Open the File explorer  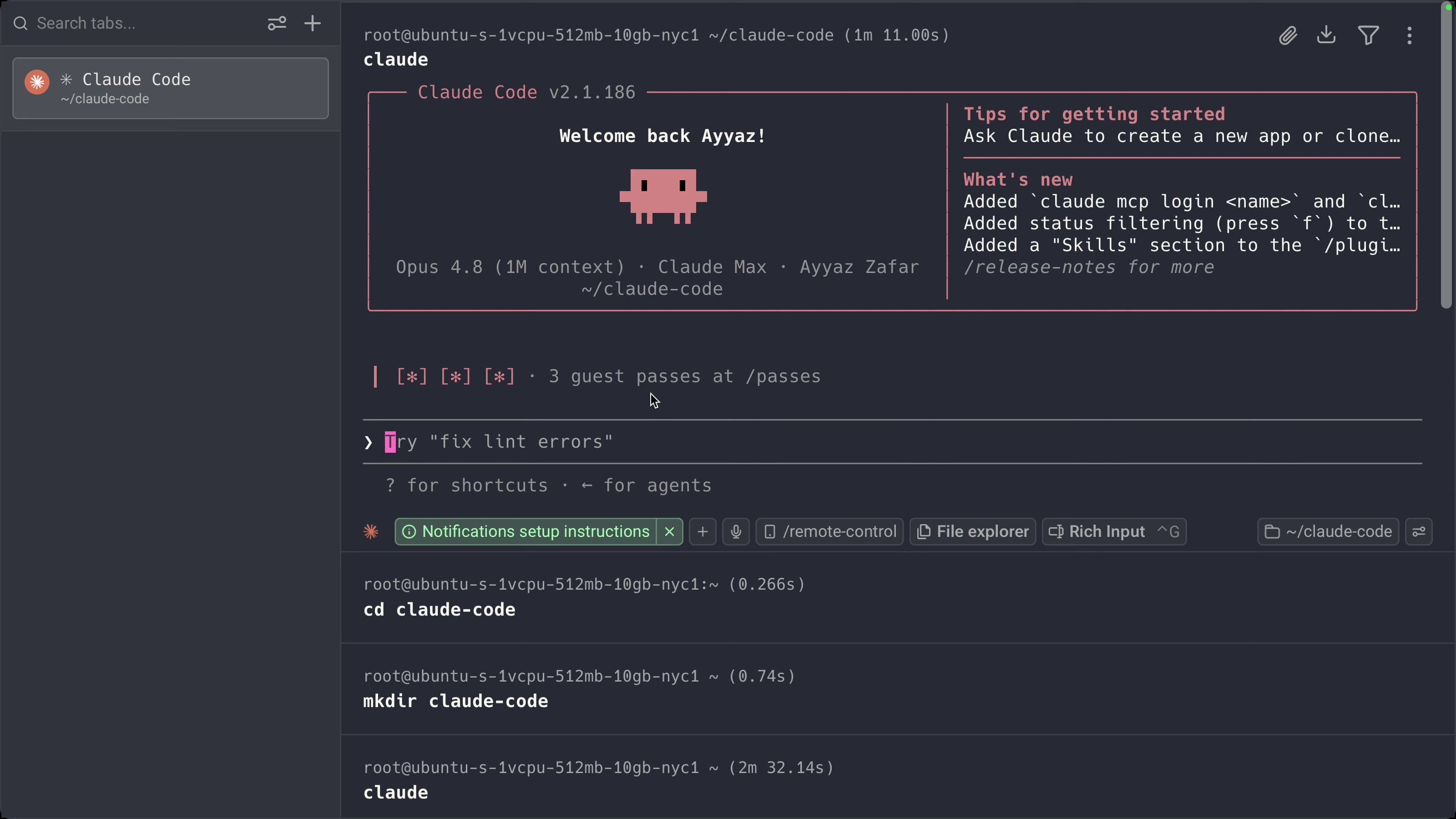pos(973,531)
